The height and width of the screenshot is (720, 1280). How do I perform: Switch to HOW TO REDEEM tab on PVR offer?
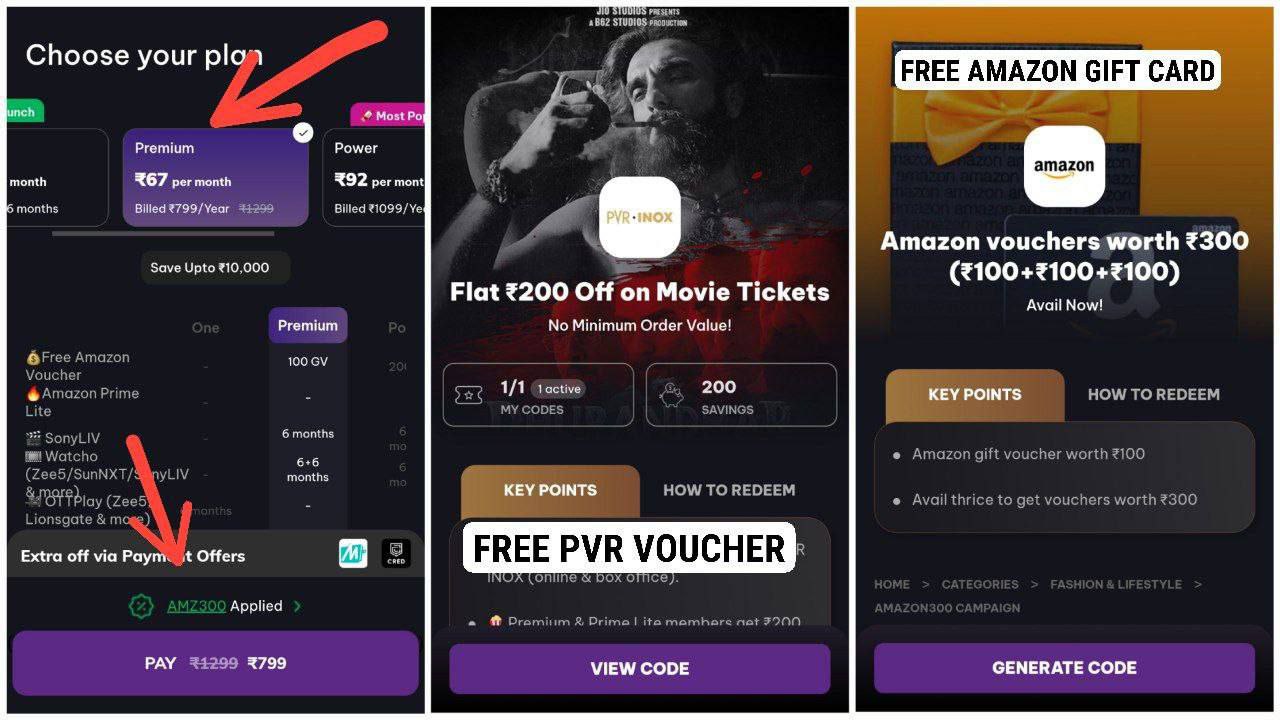(729, 490)
